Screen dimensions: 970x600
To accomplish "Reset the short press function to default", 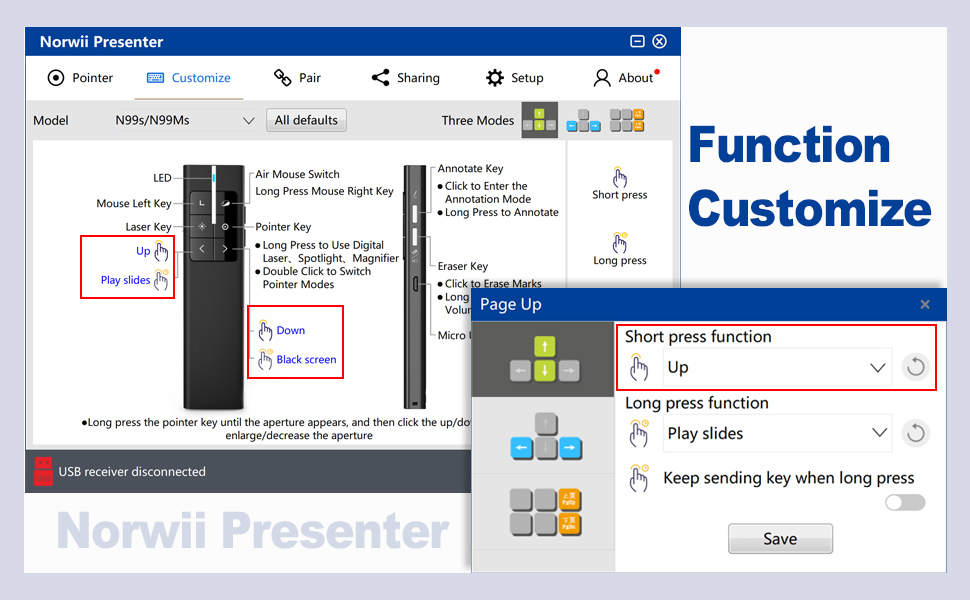I will pos(915,367).
